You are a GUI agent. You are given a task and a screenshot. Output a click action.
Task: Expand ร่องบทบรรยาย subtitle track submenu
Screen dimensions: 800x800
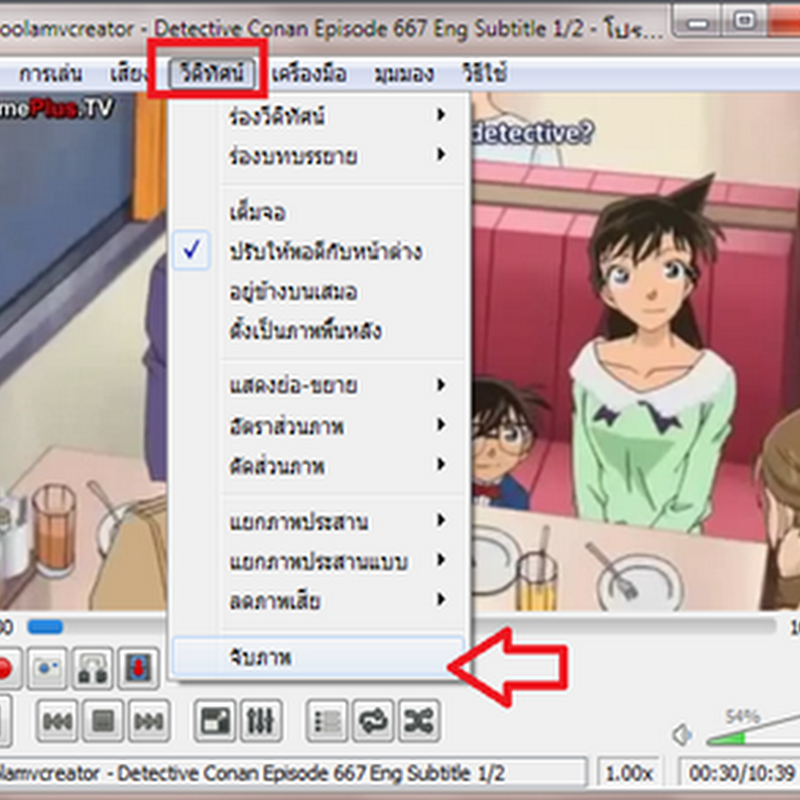[317, 155]
